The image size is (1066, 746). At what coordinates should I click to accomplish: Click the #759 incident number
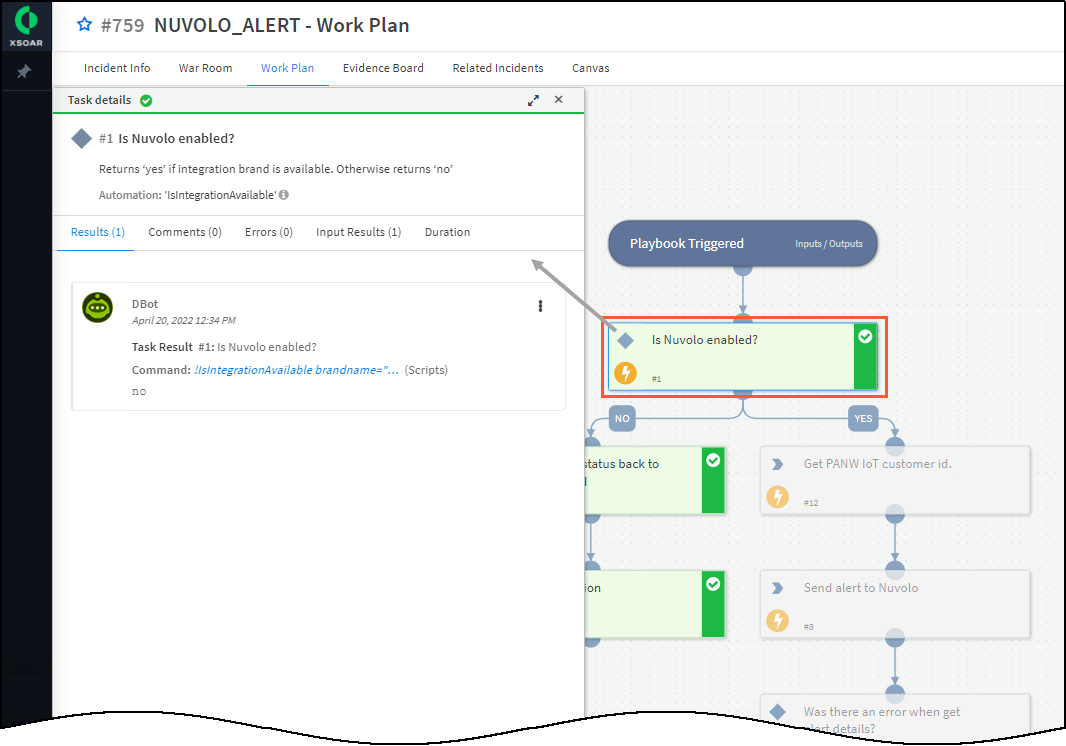click(x=122, y=25)
